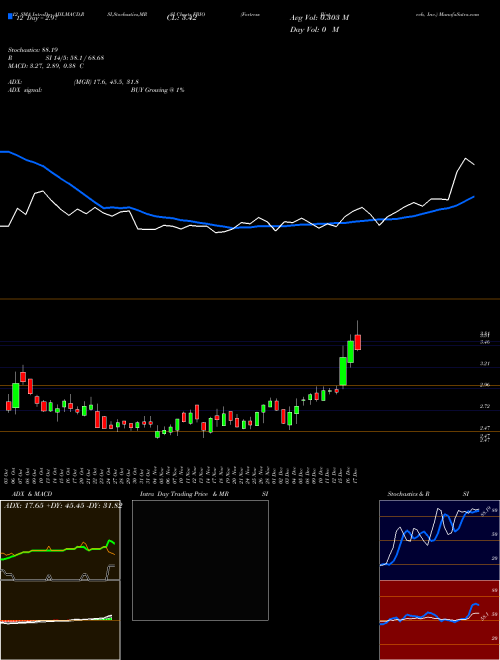Screen dimensions: 500x660
Task: Click the last red candlestick on the chart
Action: 358,342
